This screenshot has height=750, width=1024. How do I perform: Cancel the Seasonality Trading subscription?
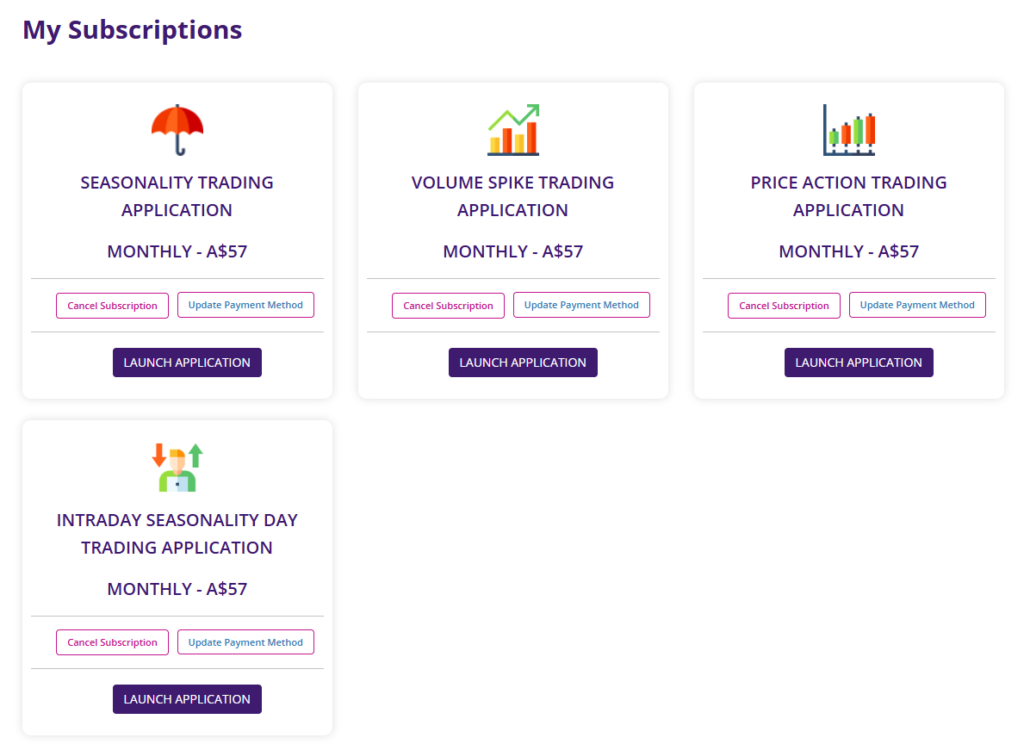112,305
